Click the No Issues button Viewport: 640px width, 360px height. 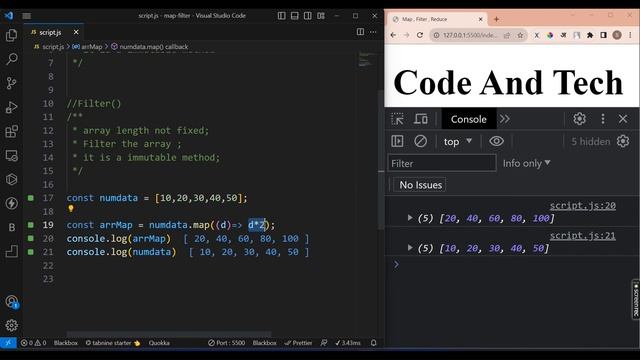(x=420, y=185)
